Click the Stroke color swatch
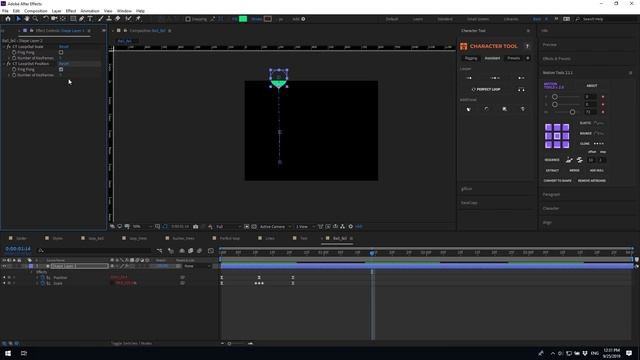Image resolution: width=640 pixels, height=360 pixels. point(268,19)
